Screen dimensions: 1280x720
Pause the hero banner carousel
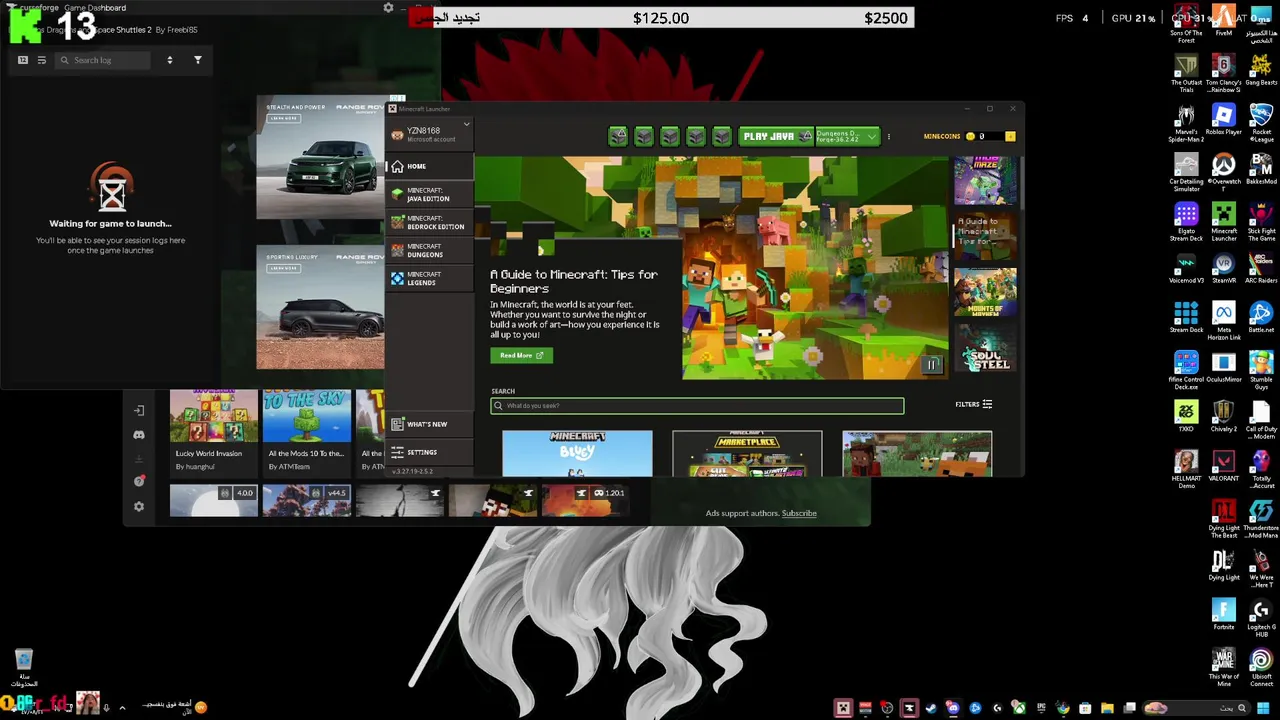[931, 365]
